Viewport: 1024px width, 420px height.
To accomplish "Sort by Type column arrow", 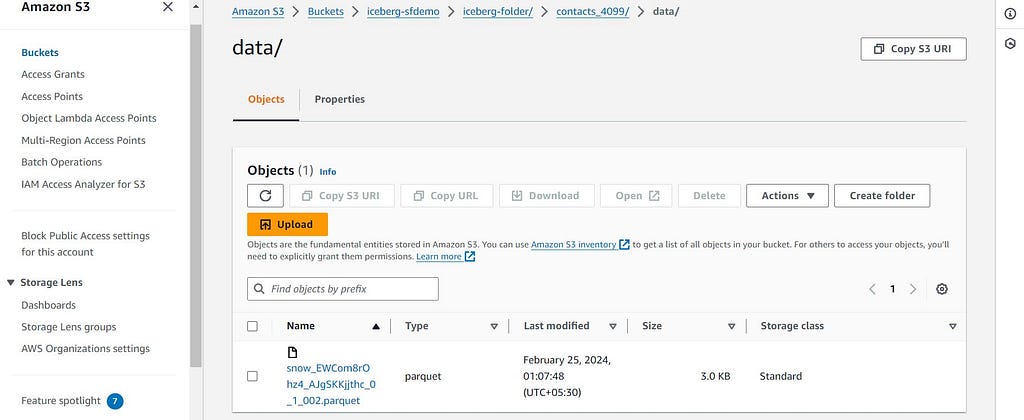I will (x=494, y=326).
